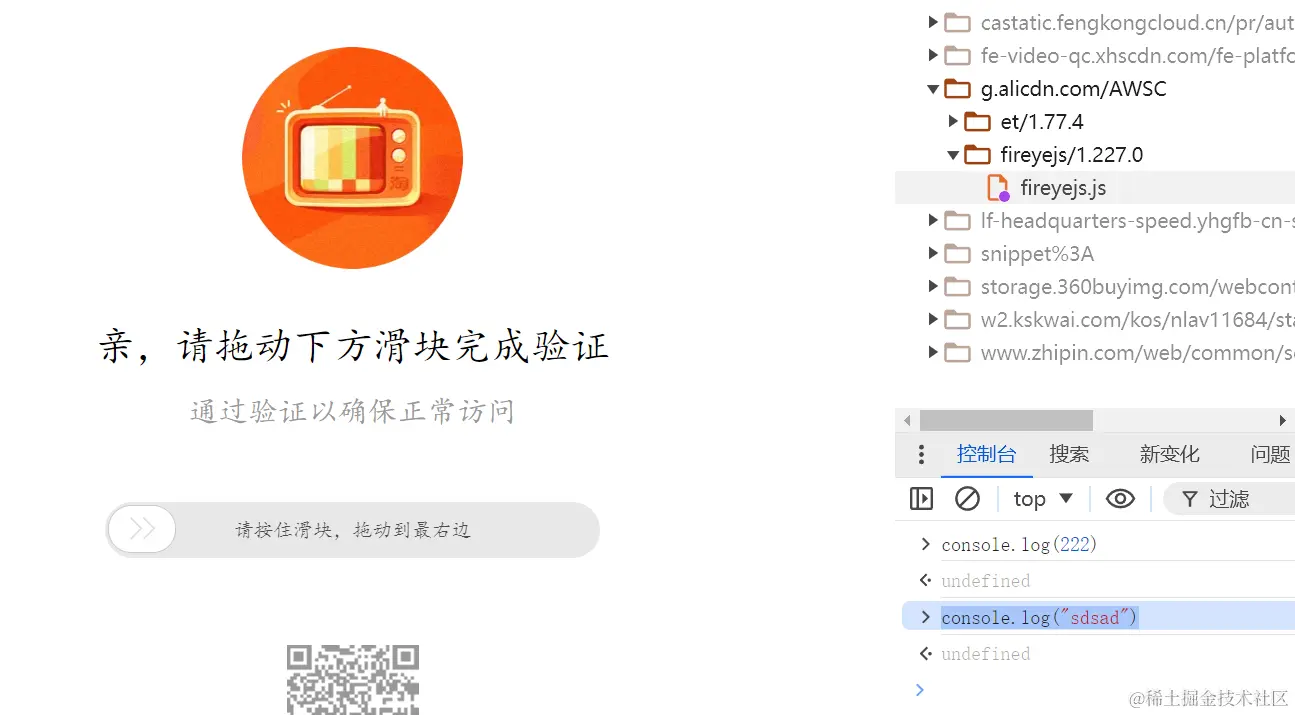Click the subtitle 通过验证以确保正常访问
The width and height of the screenshot is (1295, 715).
tap(352, 411)
